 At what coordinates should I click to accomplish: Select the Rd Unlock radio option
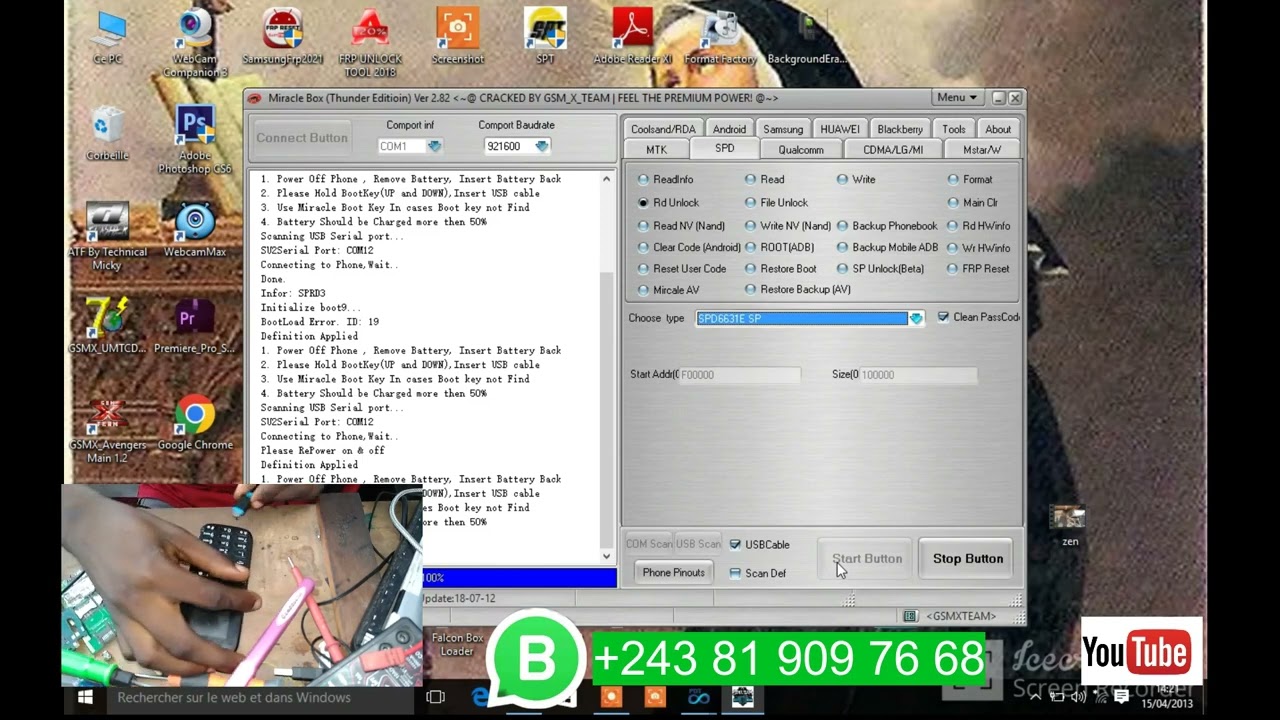[x=668, y=202]
